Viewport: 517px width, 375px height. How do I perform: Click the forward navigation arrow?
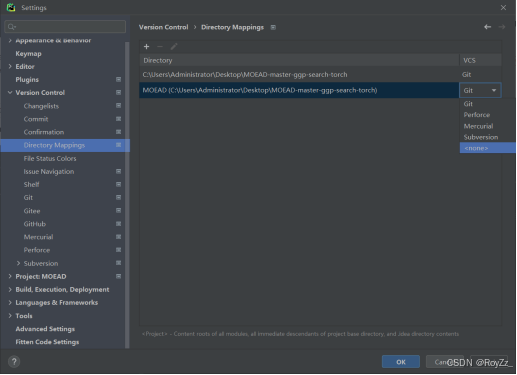point(502,27)
